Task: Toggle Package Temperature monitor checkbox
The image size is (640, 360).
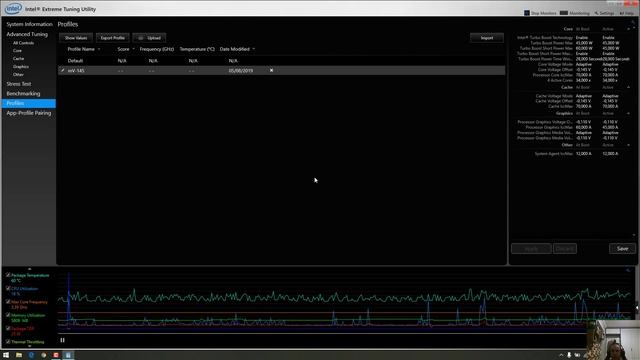Action: click(8, 275)
